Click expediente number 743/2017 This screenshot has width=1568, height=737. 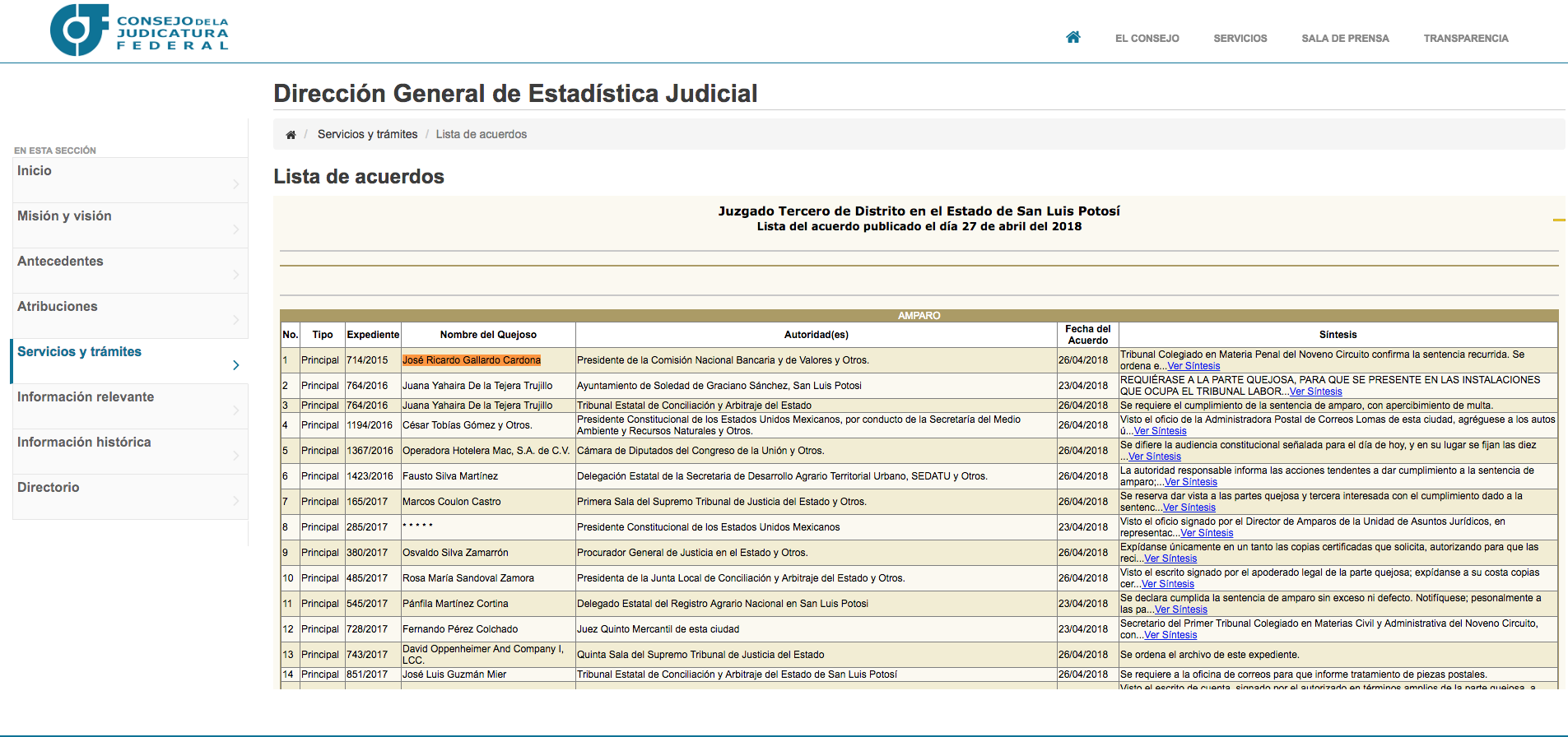click(x=367, y=655)
